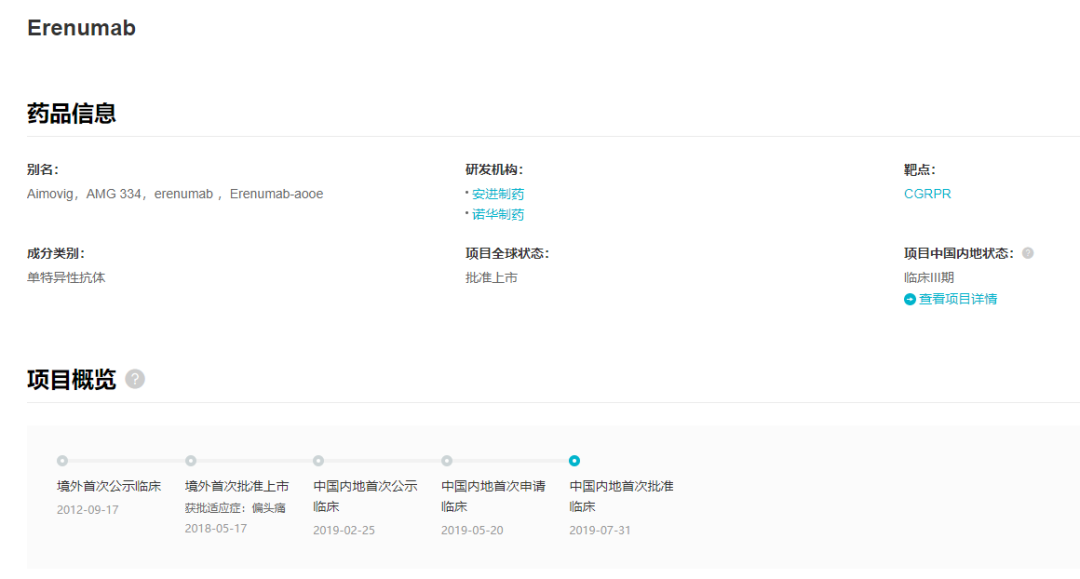
Task: Click the question mark icon next to 项目中国内地状态
Action: point(1027,254)
